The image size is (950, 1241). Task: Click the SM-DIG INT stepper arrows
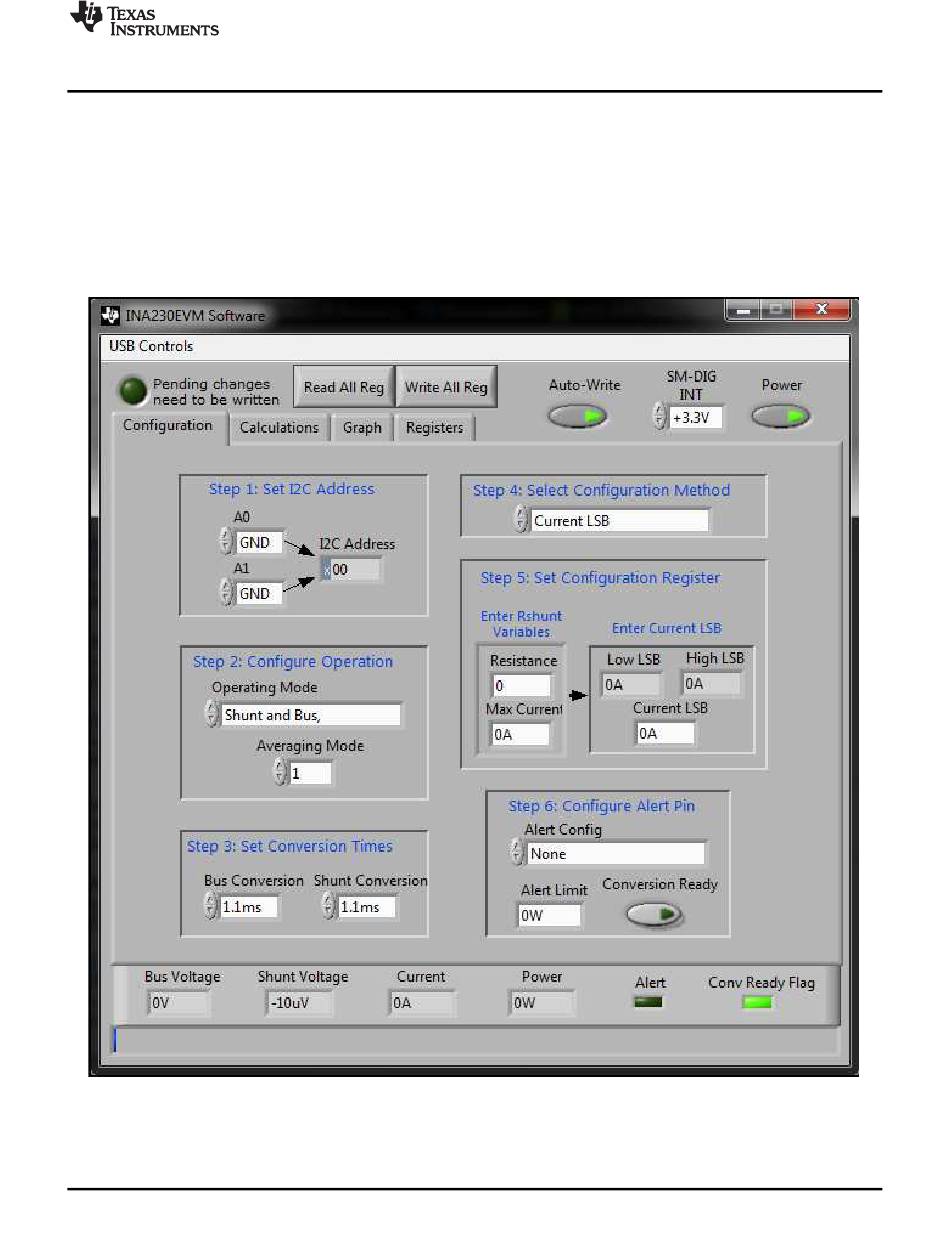click(660, 417)
